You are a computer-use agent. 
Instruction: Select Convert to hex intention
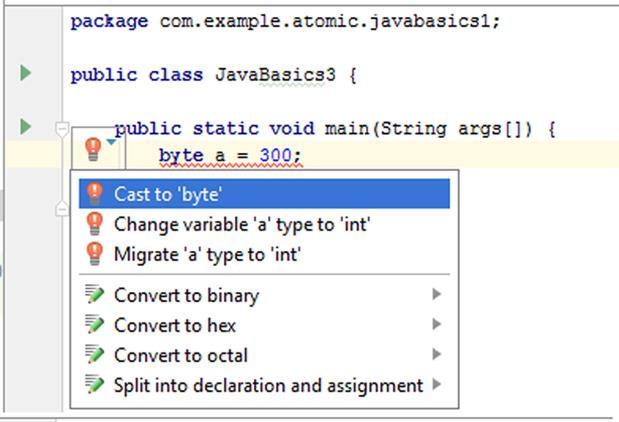coord(264,325)
